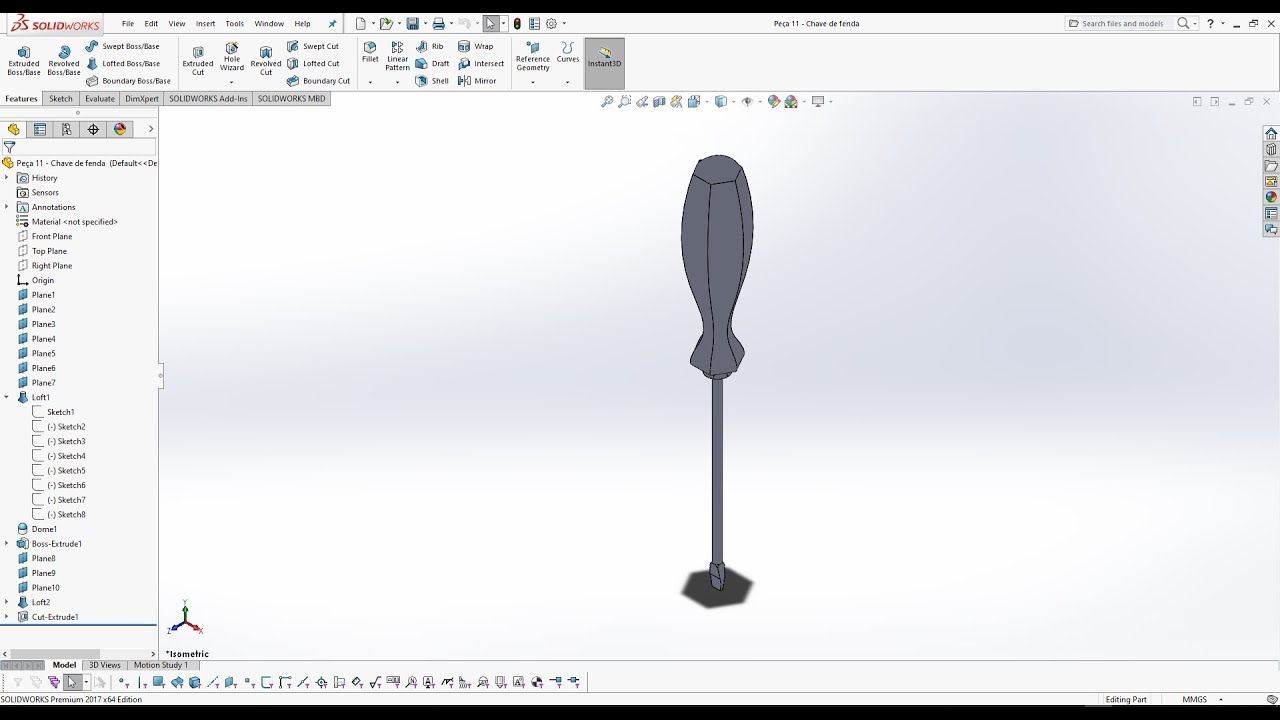The image size is (1280, 720).
Task: Select the Revolved Boss/Base tool
Action: point(64,61)
